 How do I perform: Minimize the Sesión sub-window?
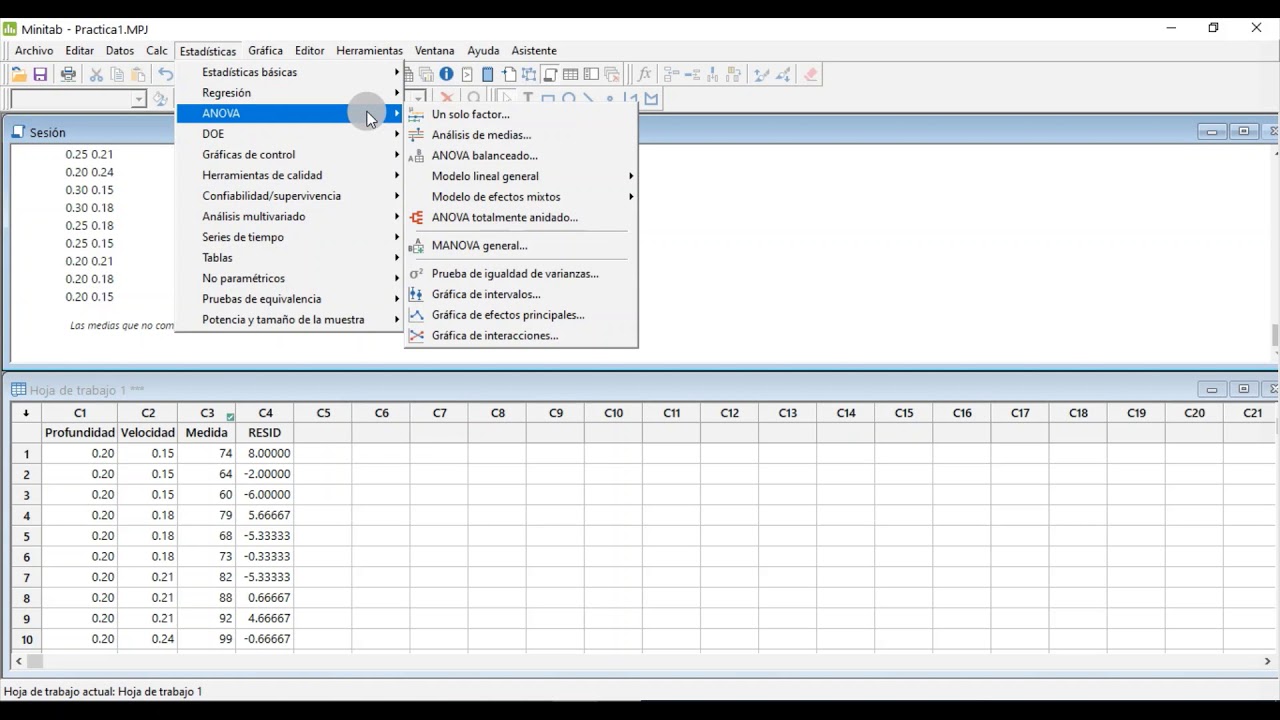click(1212, 132)
